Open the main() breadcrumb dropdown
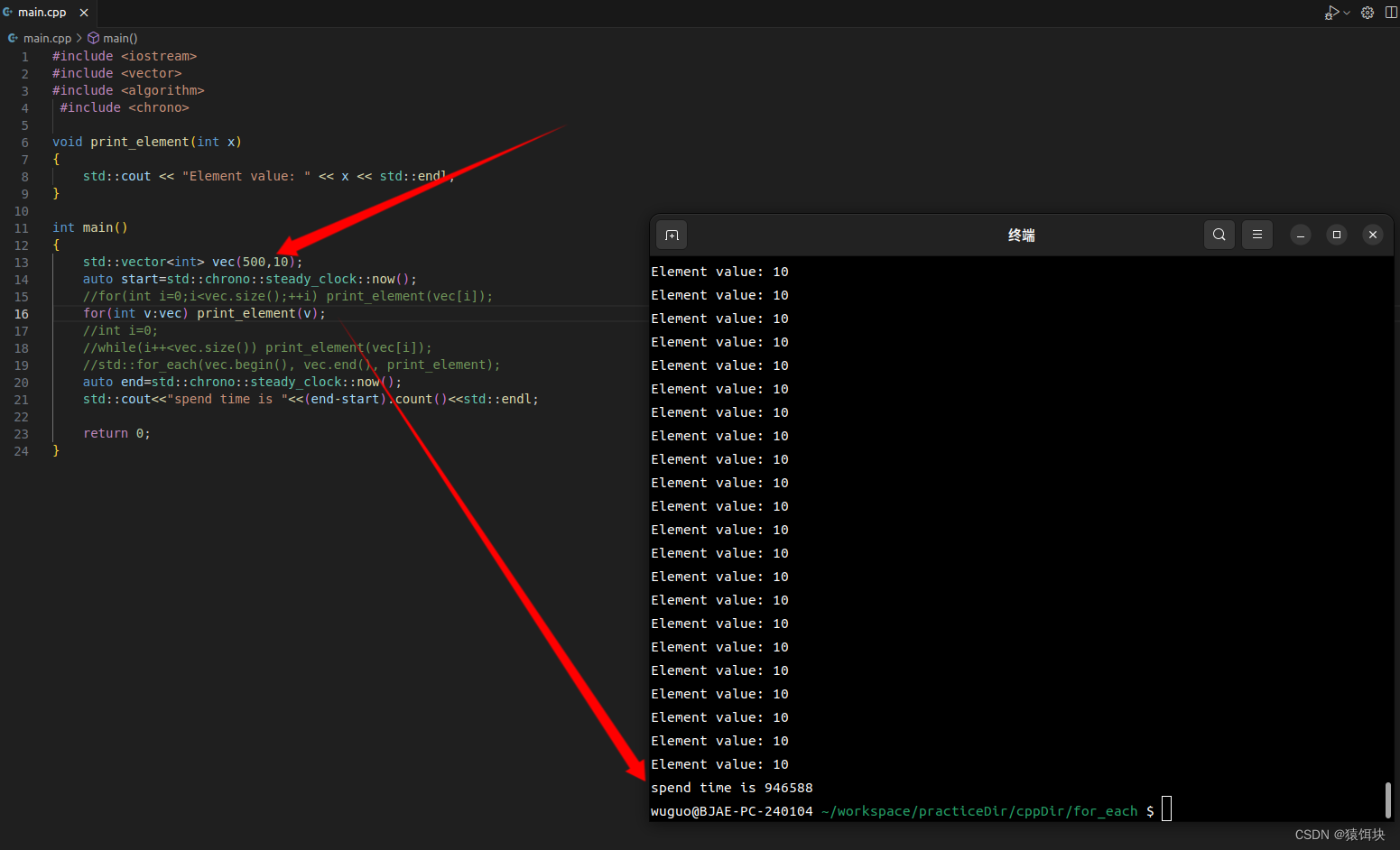 pos(120,38)
